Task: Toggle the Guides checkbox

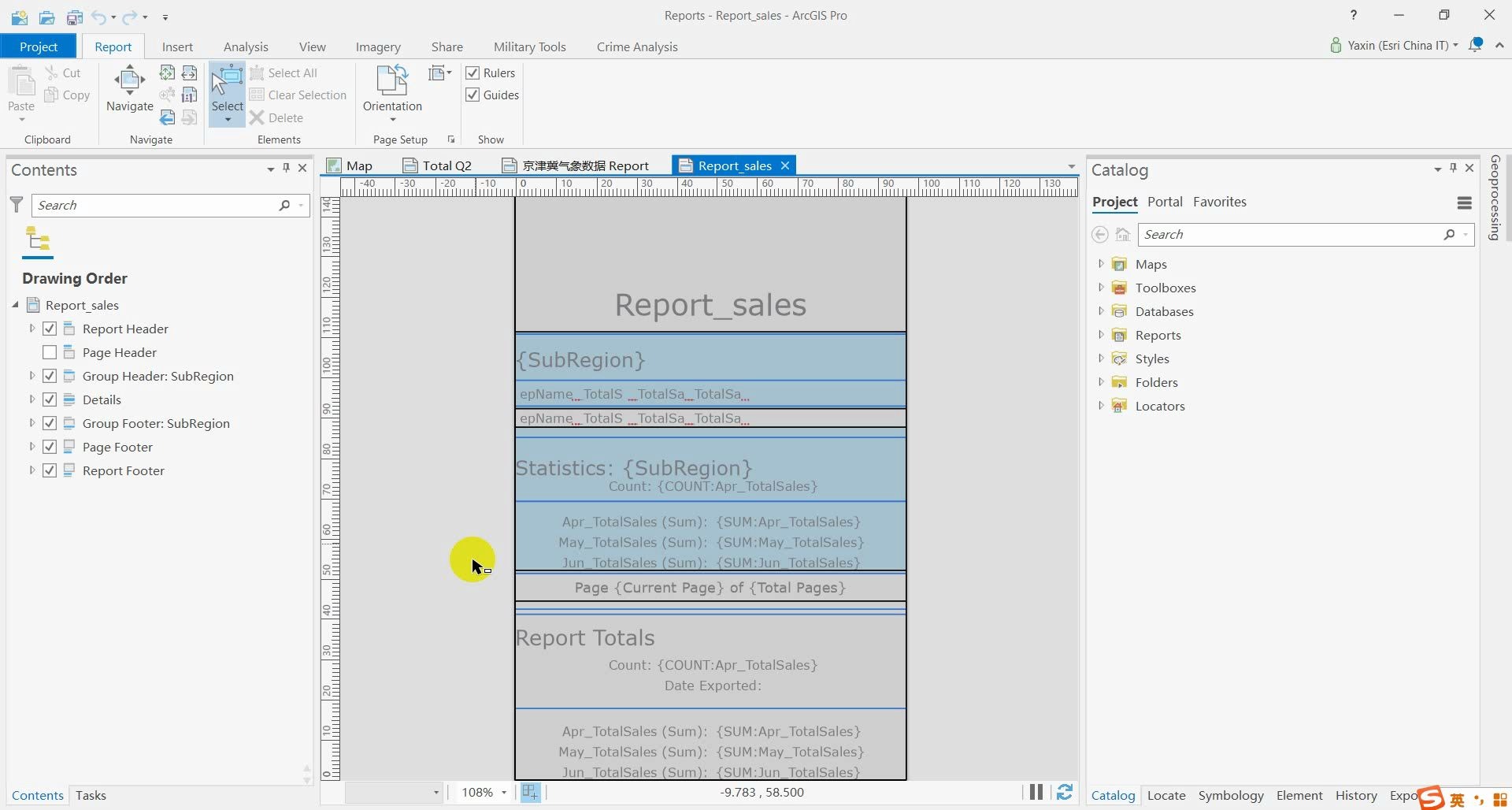Action: 472,95
